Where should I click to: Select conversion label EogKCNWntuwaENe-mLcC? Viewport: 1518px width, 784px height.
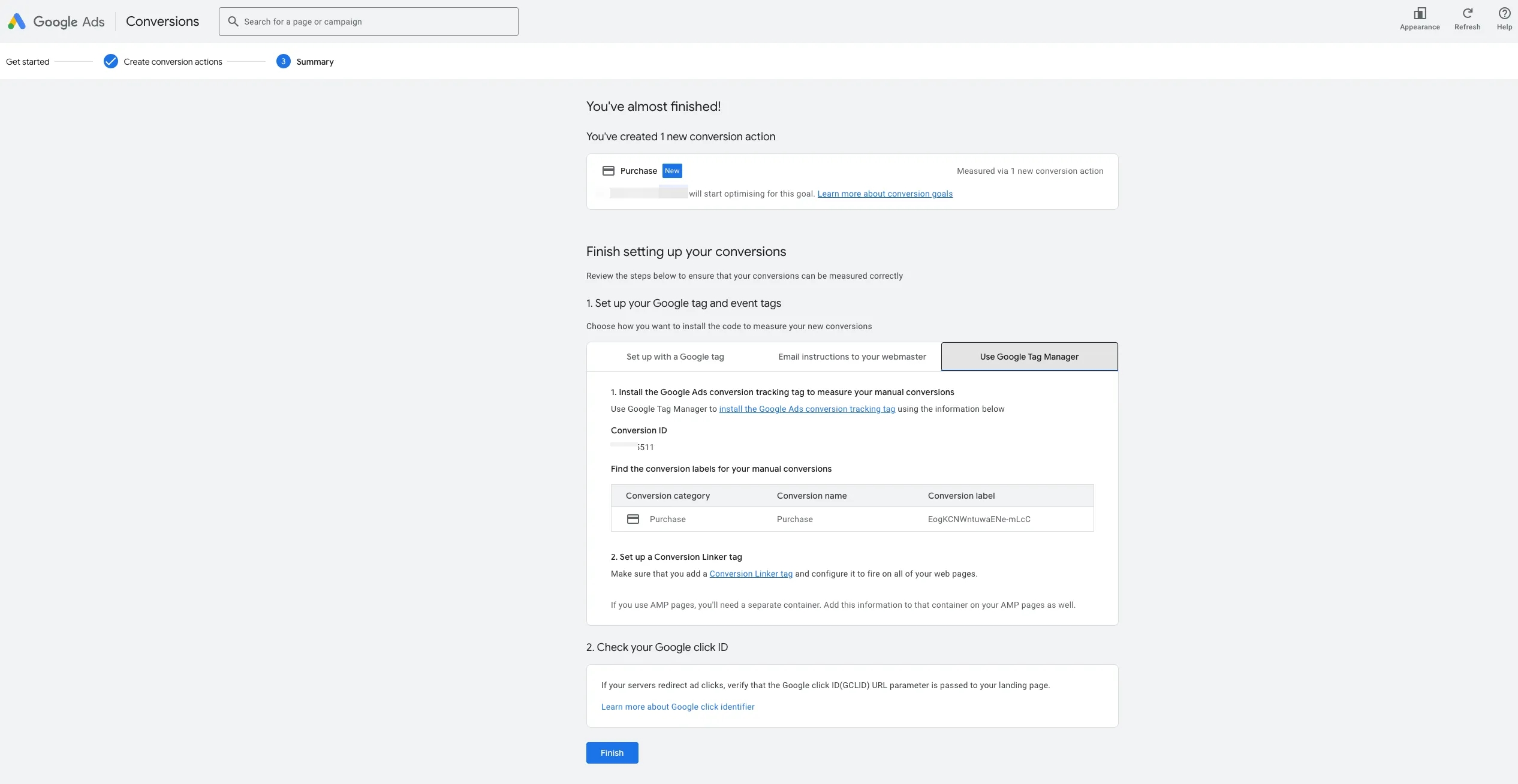pos(979,519)
